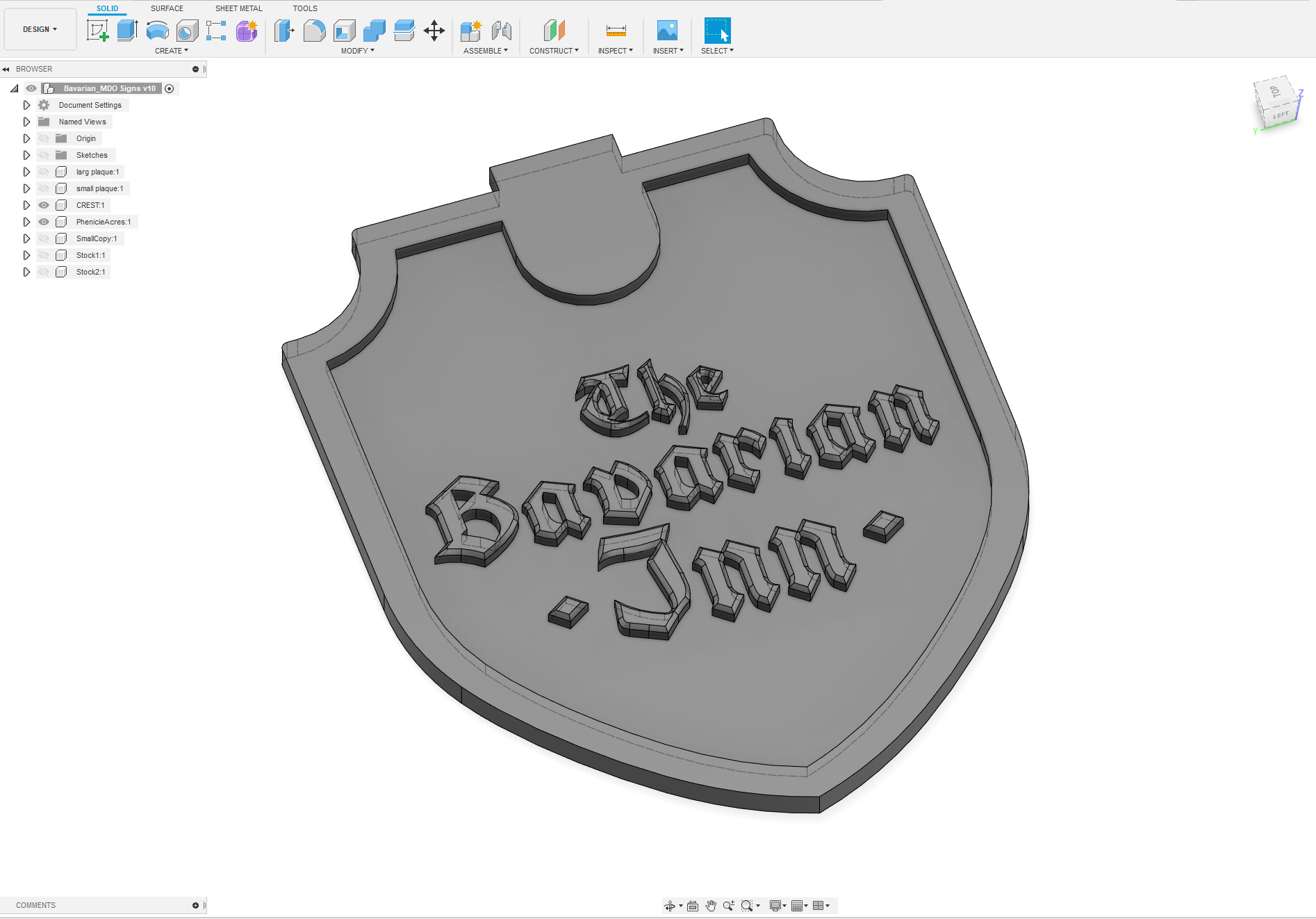Click the Look At icon
This screenshot has width=1316, height=919.
tap(693, 906)
